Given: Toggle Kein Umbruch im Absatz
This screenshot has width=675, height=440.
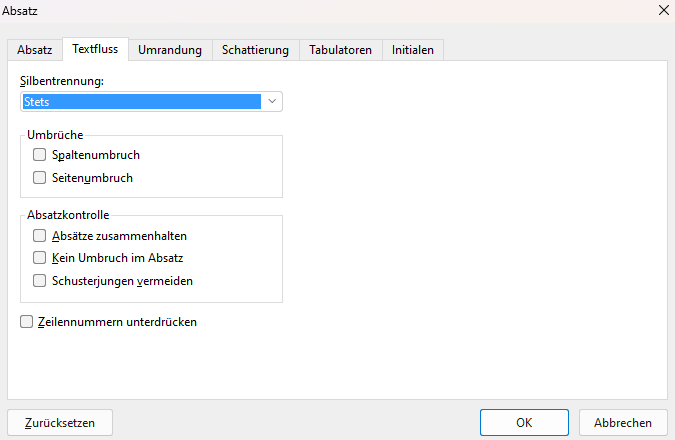Looking at the screenshot, I should 40,258.
